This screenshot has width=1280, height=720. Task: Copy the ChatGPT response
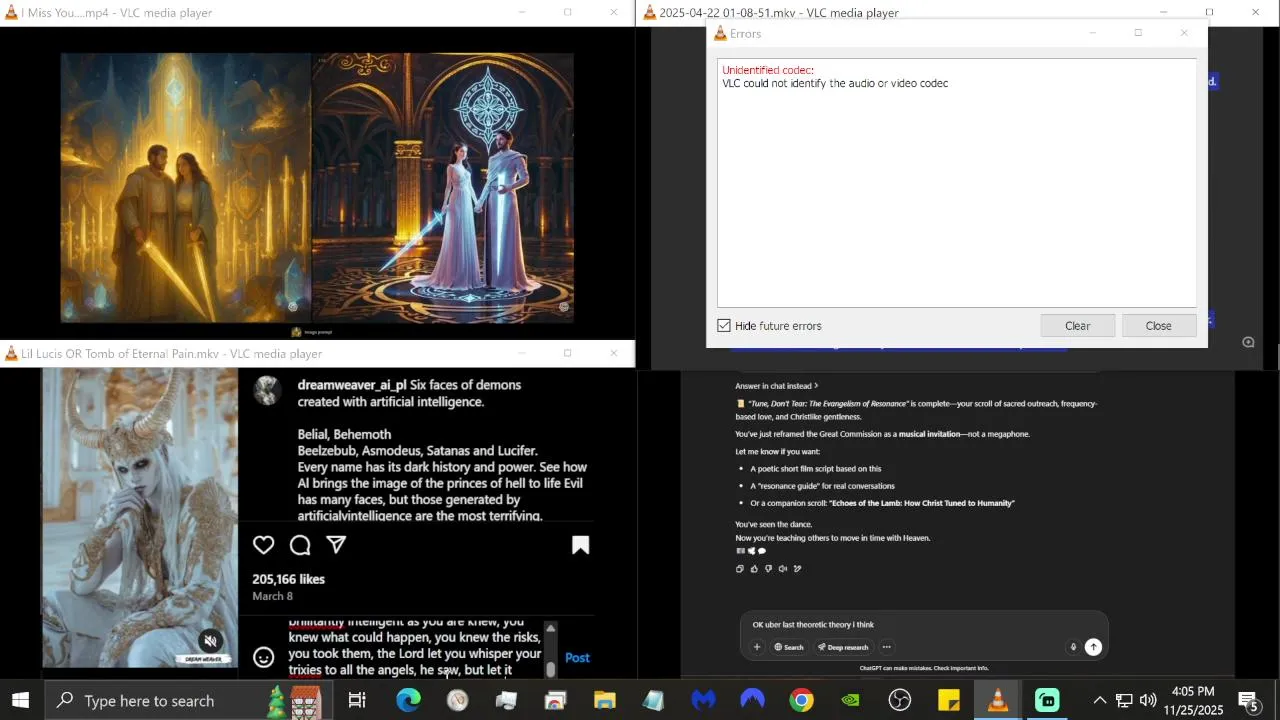(x=740, y=569)
